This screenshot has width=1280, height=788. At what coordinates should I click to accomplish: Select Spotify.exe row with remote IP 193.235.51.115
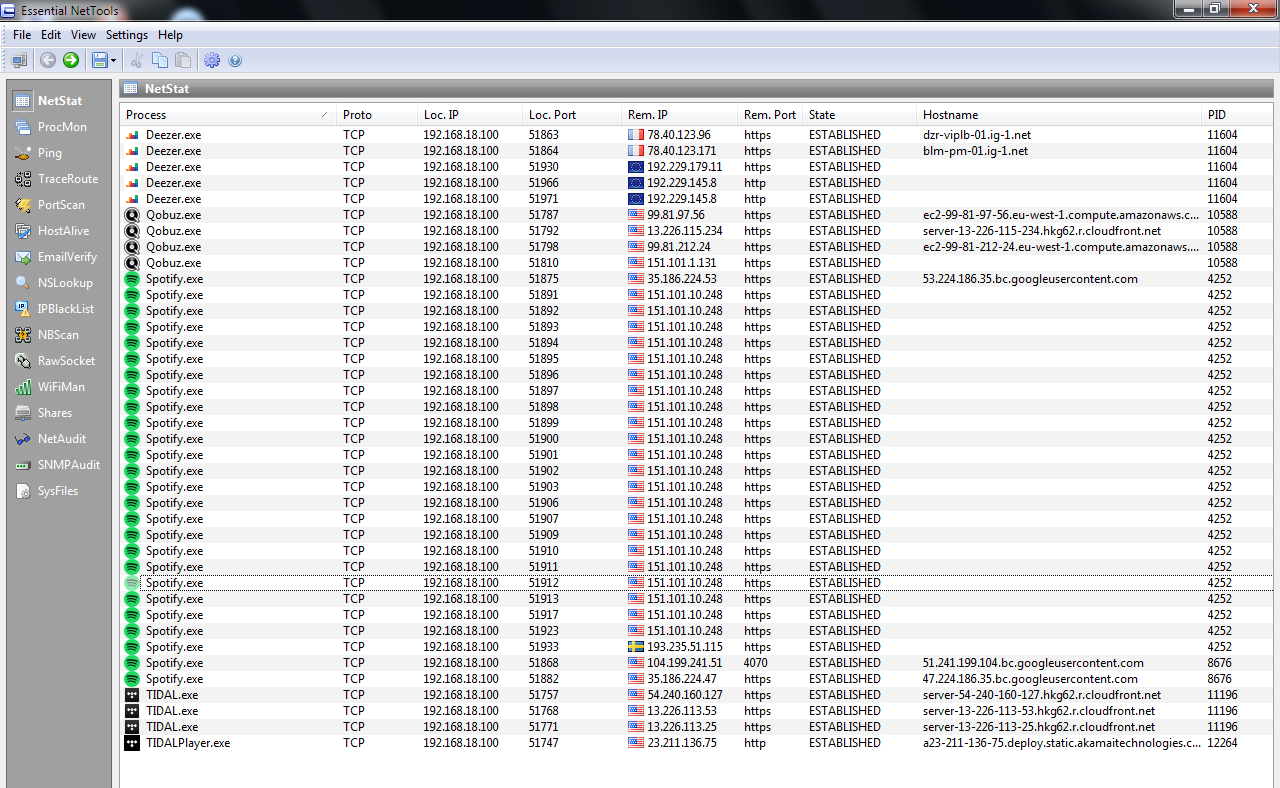698,647
